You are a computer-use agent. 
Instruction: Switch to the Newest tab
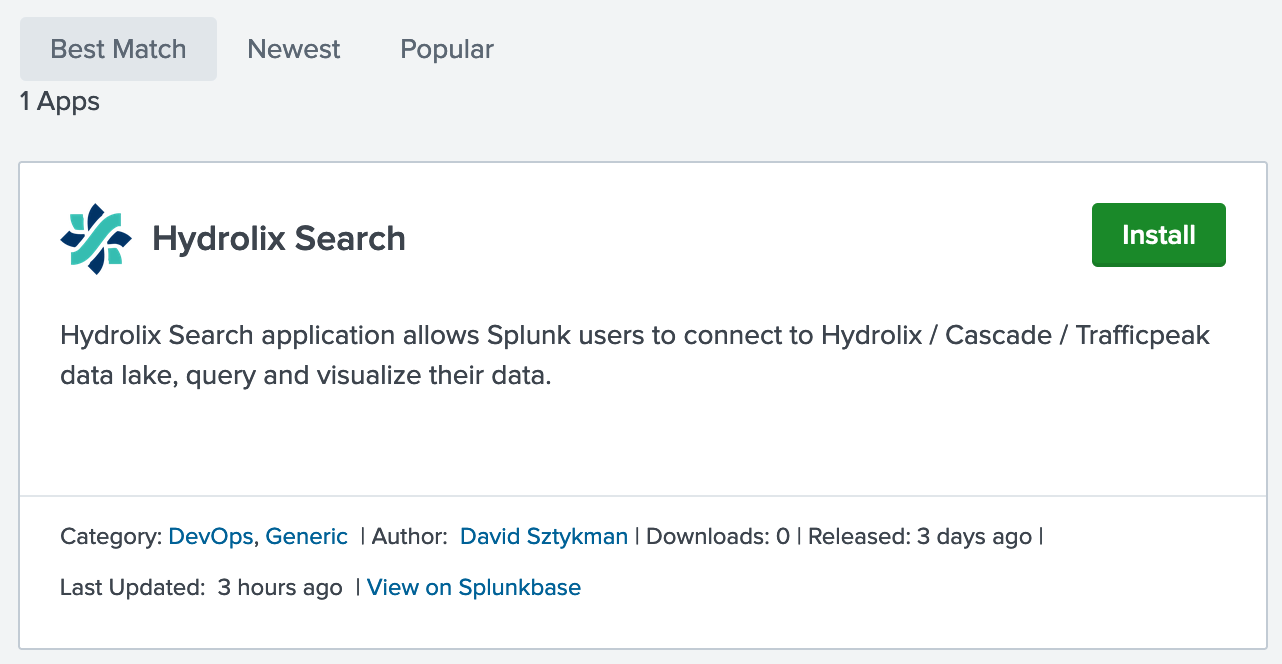(x=293, y=48)
